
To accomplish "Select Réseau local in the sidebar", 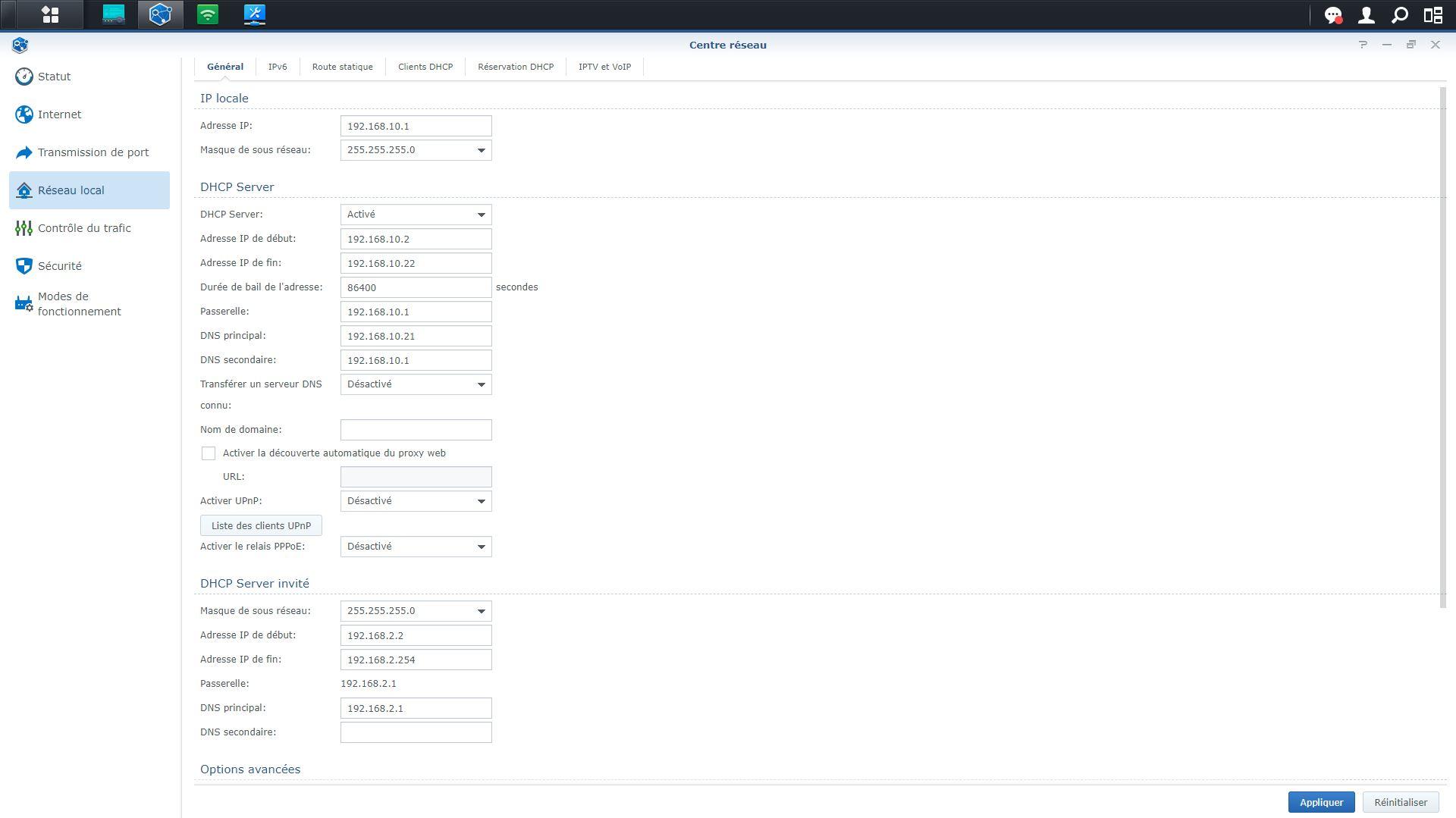I will tap(89, 190).
